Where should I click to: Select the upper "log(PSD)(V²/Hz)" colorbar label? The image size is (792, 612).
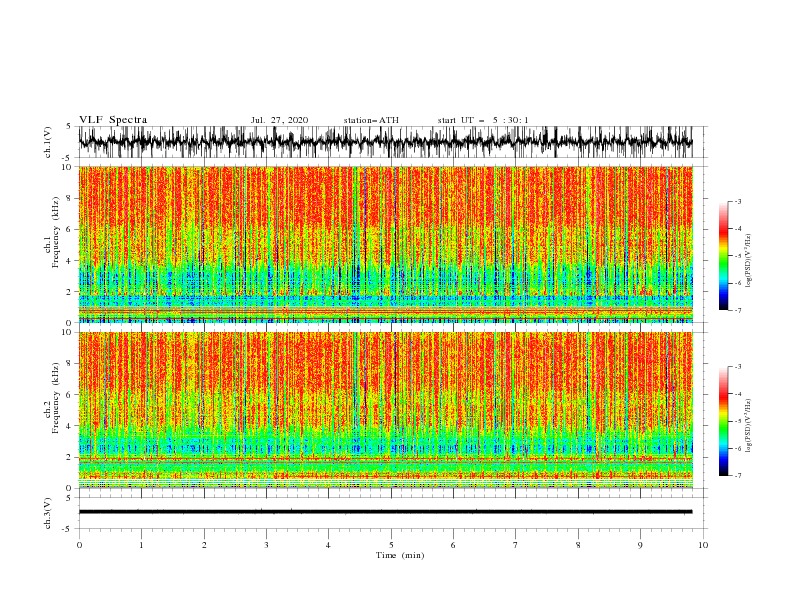[748, 261]
